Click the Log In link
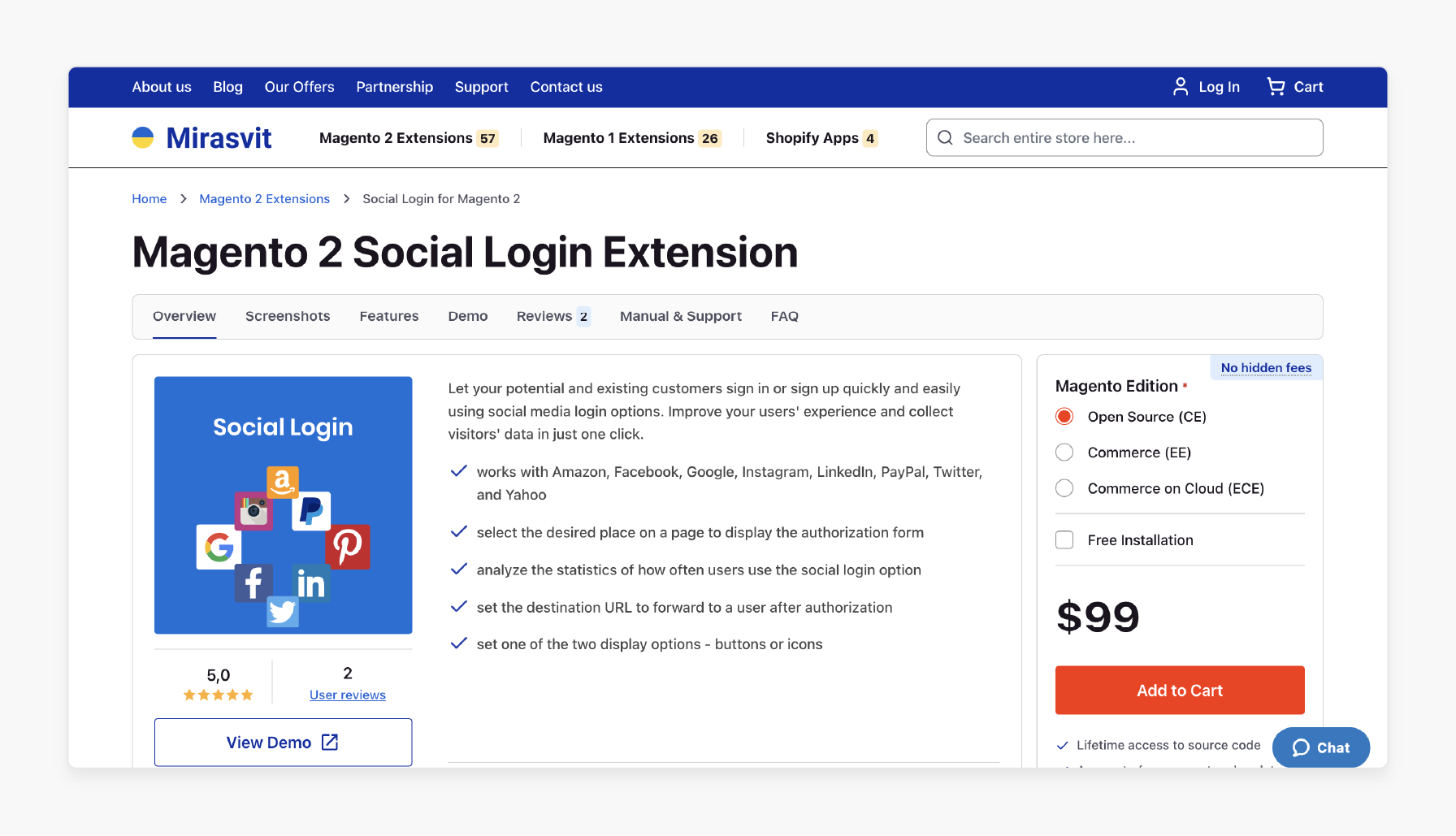 tap(1219, 87)
